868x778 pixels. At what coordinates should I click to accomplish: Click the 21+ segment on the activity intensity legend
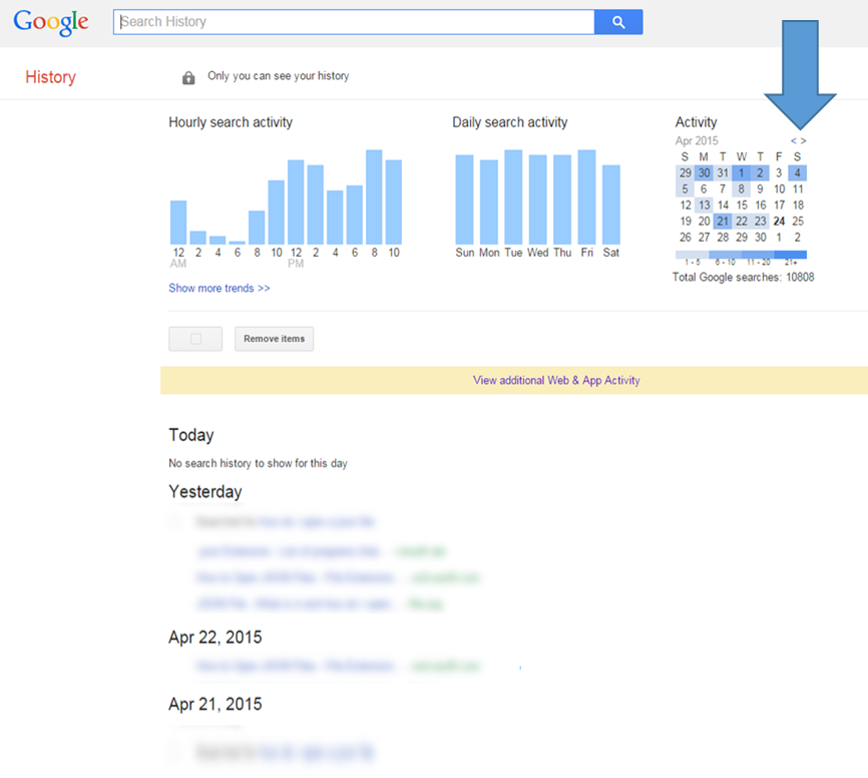coord(790,255)
